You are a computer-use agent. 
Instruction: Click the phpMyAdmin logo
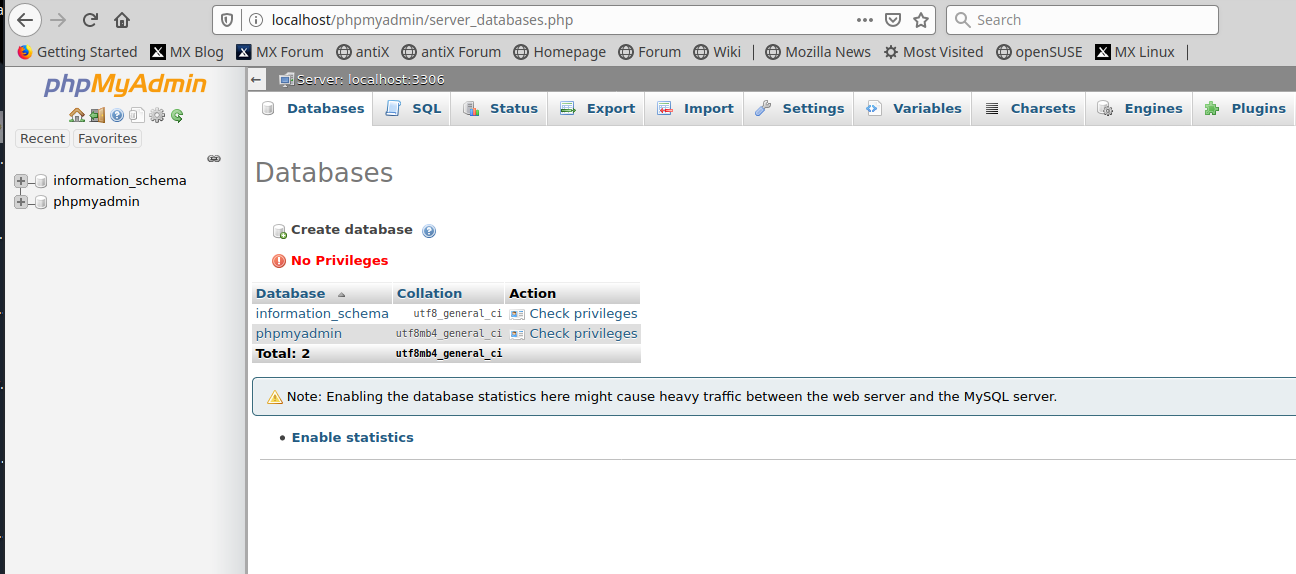click(x=125, y=85)
